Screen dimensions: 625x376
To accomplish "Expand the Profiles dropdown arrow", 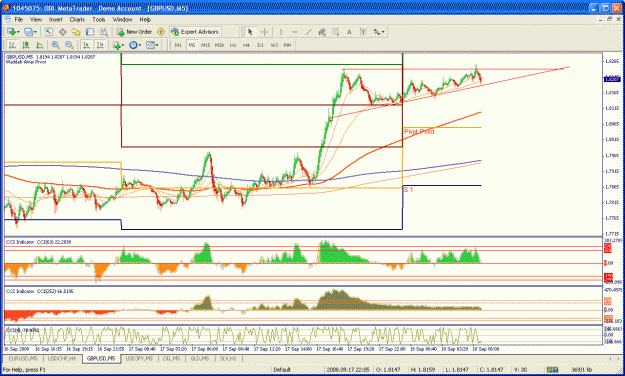I will pyautogui.click(x=35, y=32).
